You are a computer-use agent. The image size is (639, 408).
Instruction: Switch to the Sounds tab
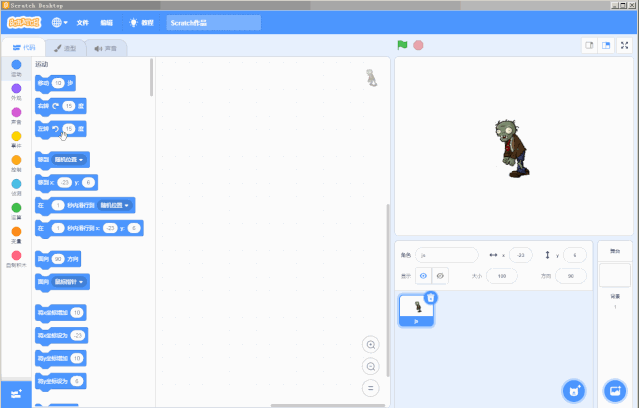click(106, 49)
